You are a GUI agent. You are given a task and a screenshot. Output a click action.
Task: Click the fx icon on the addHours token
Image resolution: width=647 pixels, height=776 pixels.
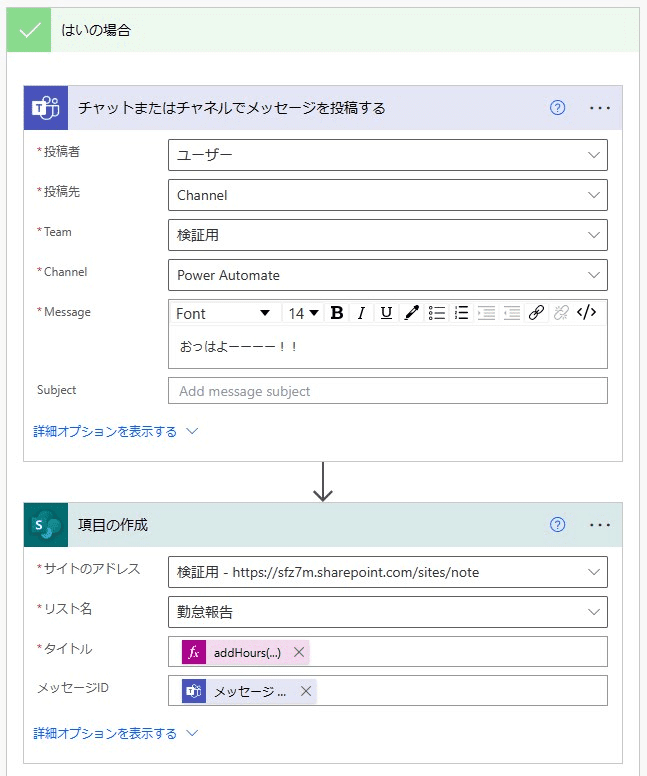[x=194, y=652]
